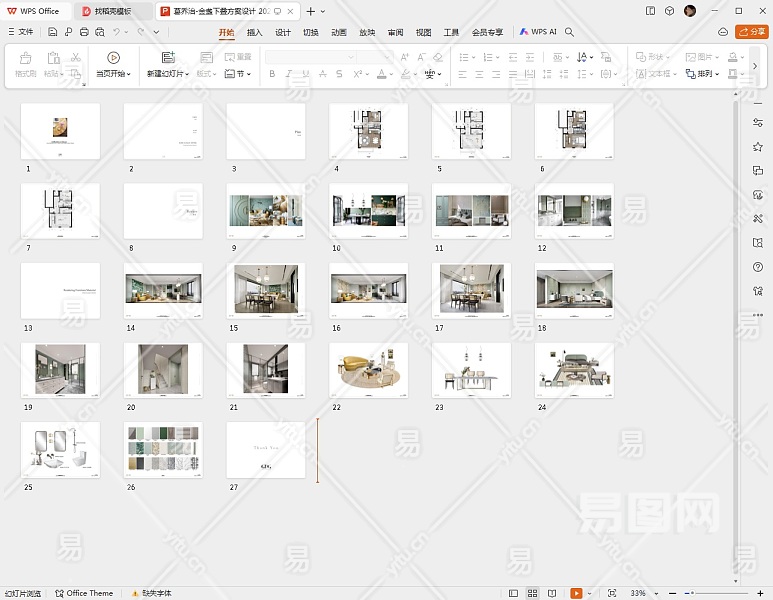Open reading view from status bar
The height and width of the screenshot is (600, 773).
pos(553,593)
